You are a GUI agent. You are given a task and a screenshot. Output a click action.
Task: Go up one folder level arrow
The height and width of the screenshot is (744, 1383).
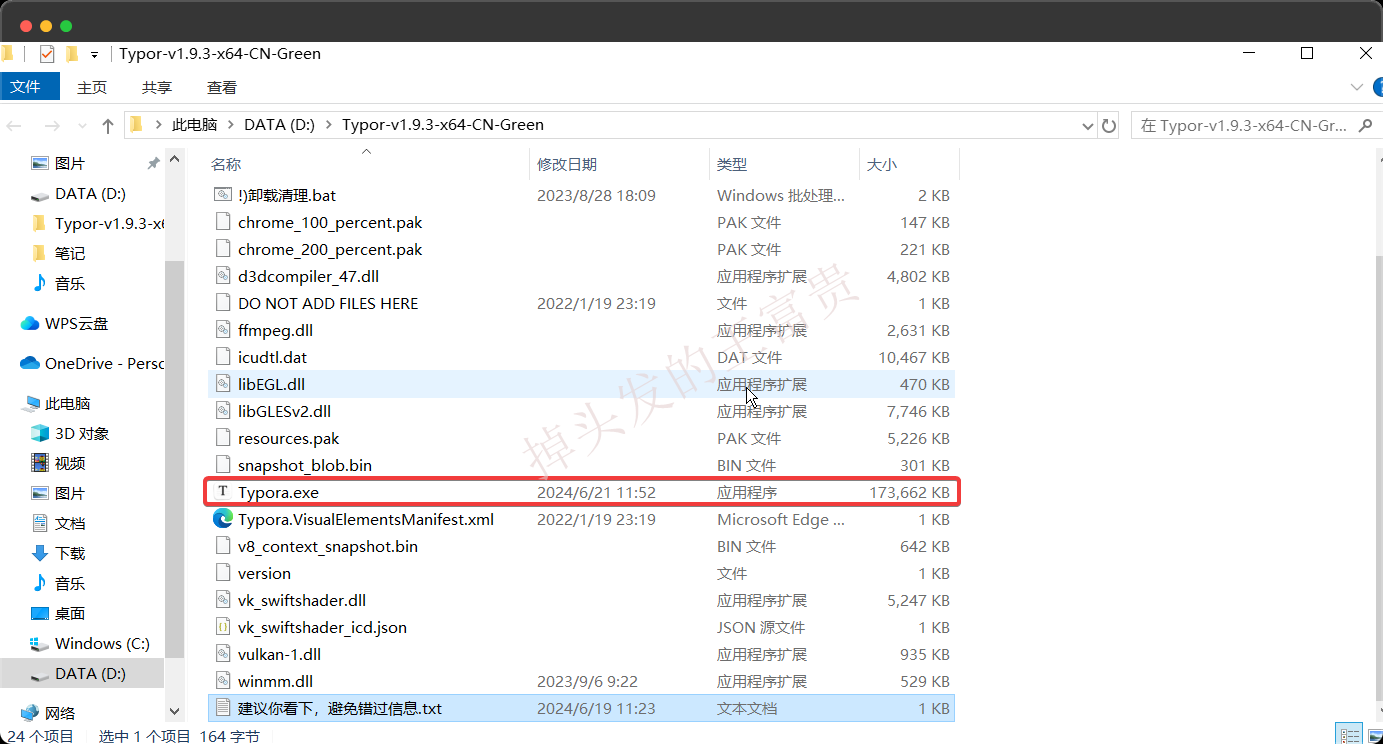pos(108,126)
